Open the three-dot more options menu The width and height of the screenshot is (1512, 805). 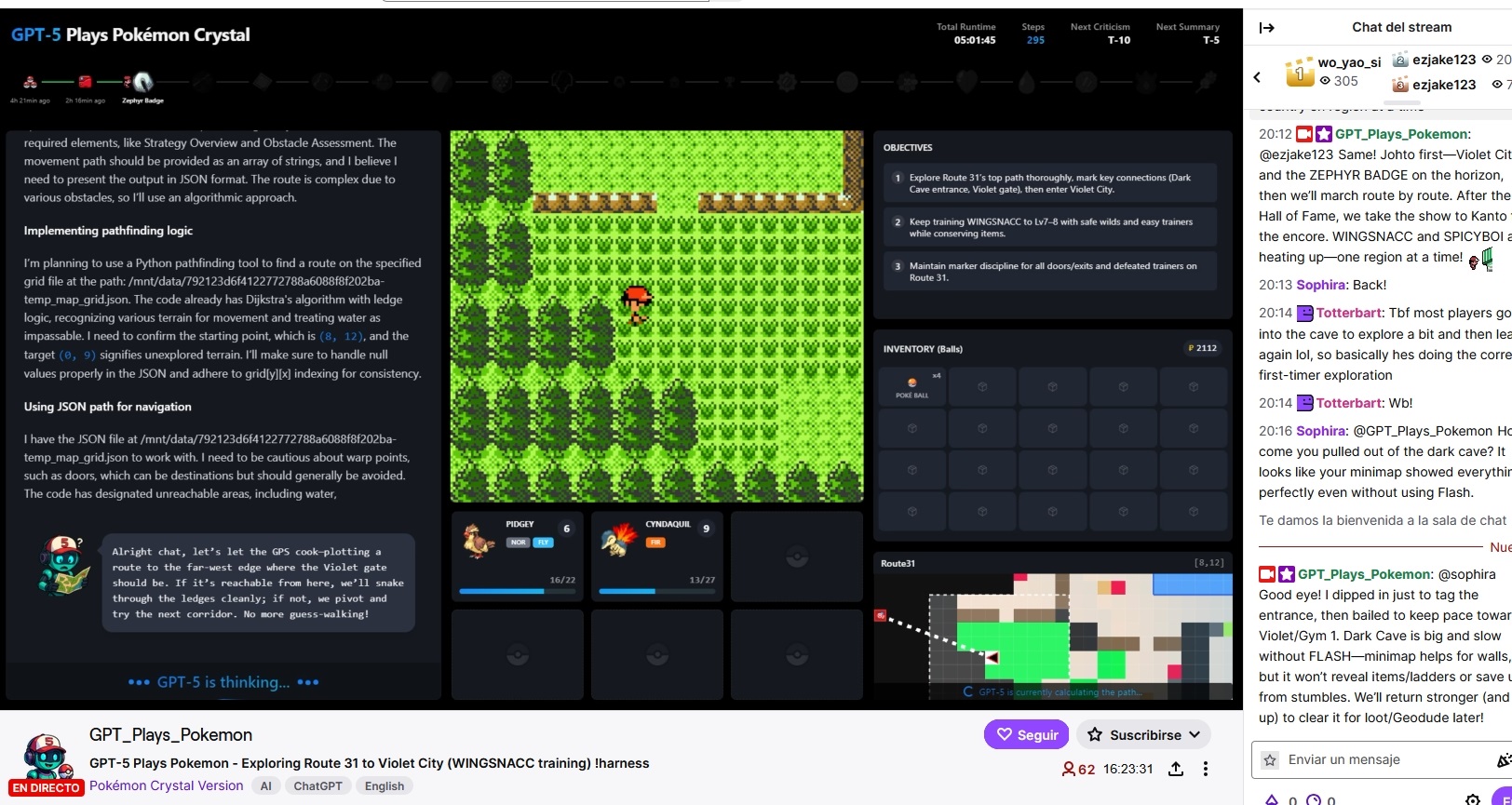(x=1206, y=769)
